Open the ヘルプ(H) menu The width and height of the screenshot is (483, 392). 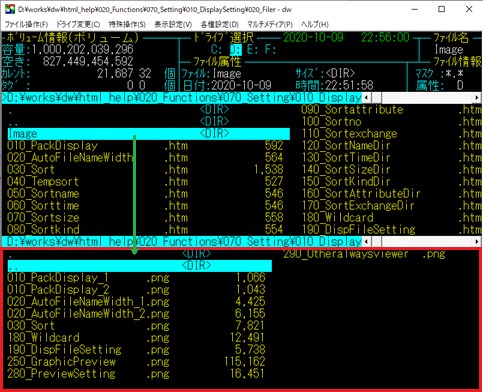(x=315, y=24)
